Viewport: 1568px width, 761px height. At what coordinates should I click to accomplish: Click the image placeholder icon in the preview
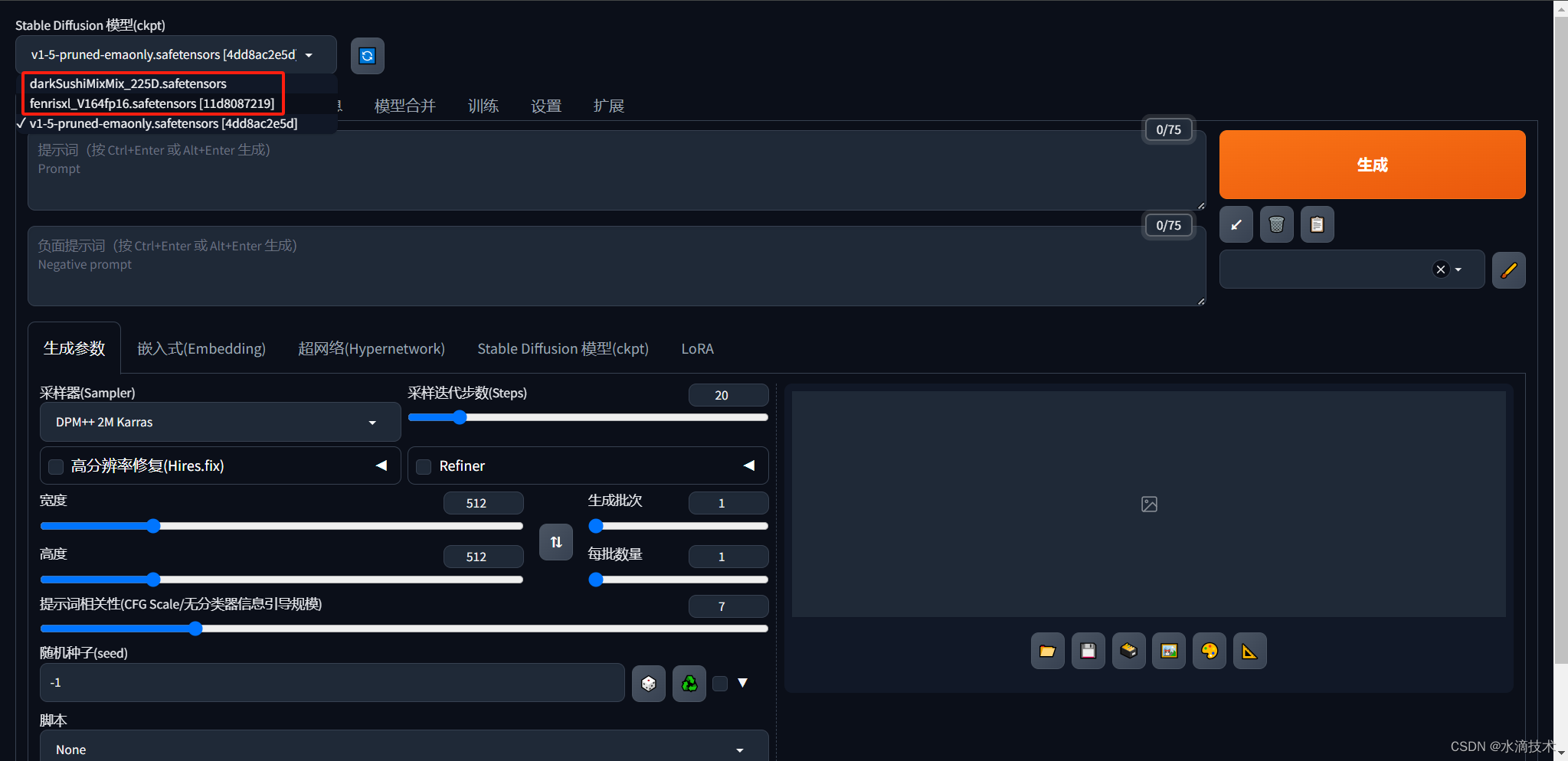point(1149,504)
